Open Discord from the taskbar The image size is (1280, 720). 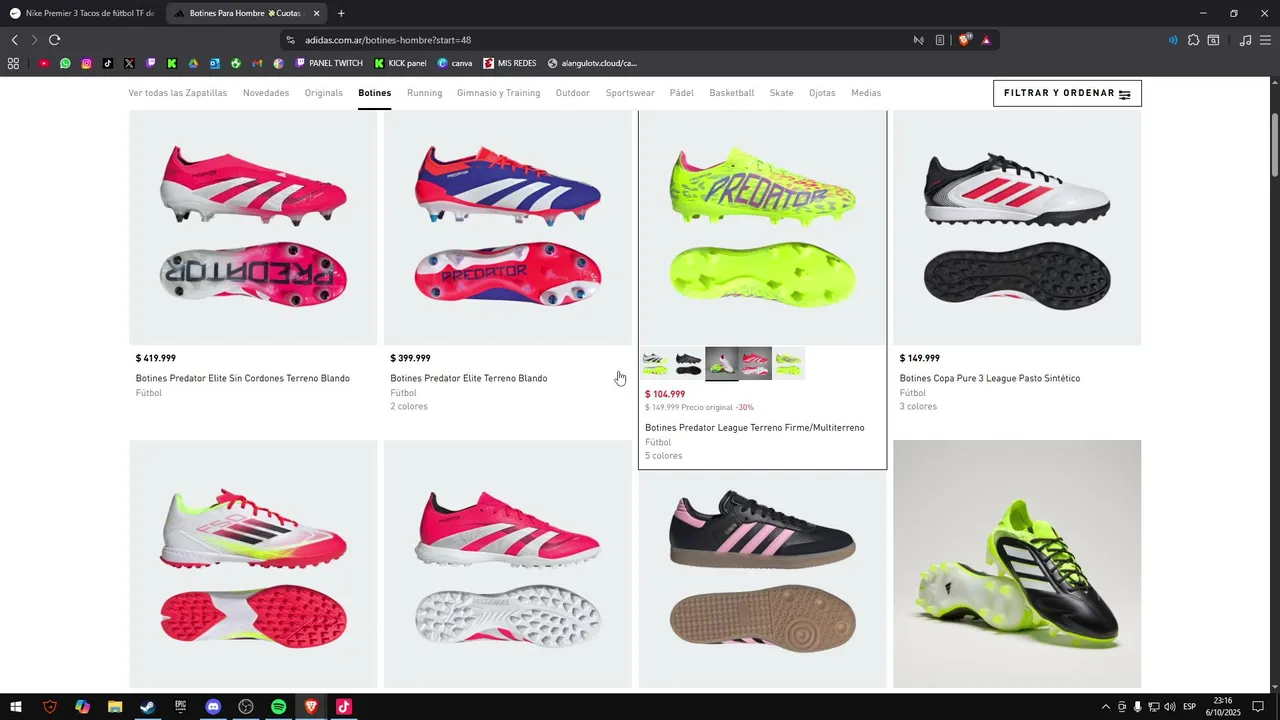pyautogui.click(x=213, y=707)
